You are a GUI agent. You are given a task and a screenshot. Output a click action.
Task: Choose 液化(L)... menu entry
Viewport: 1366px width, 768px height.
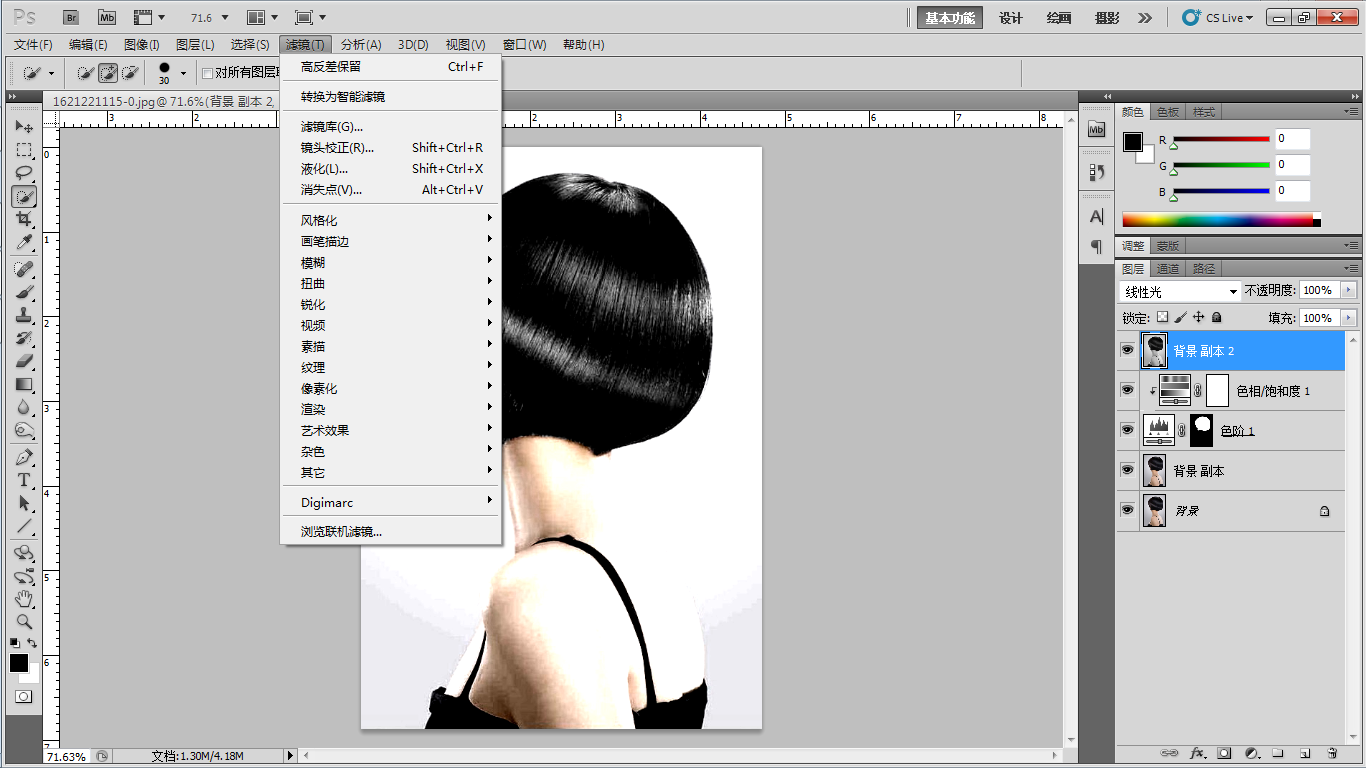[390, 168]
